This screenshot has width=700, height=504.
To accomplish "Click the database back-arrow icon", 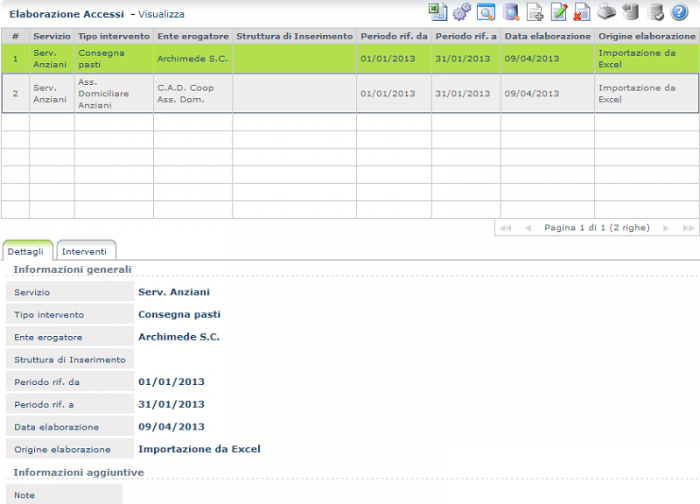I will pos(630,12).
